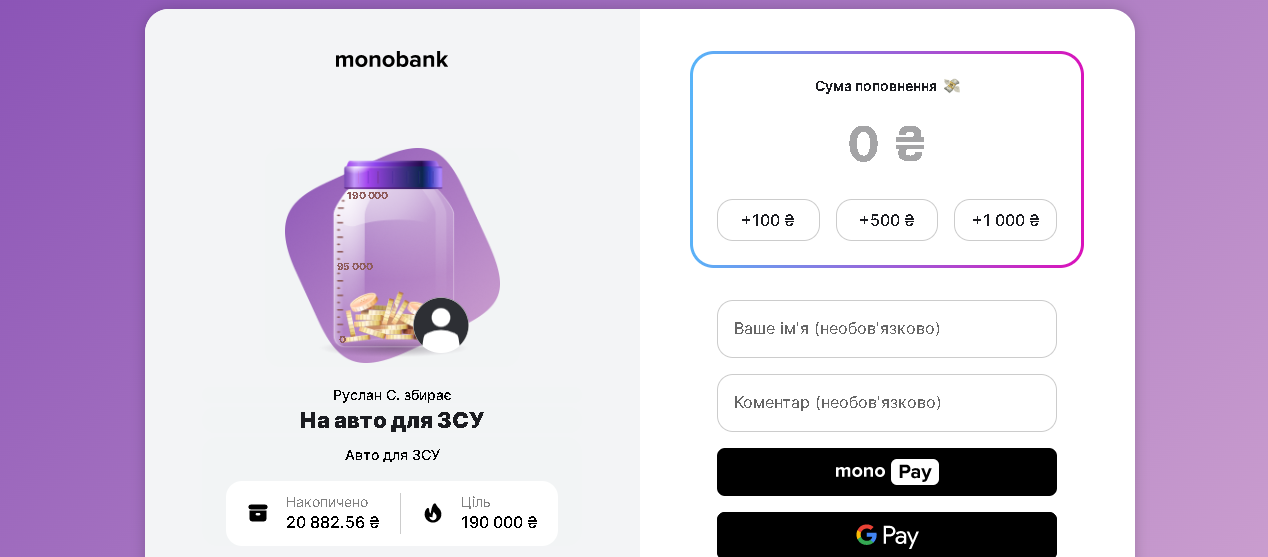
Task: Focus the Ваше ім'я input field
Action: click(886, 329)
